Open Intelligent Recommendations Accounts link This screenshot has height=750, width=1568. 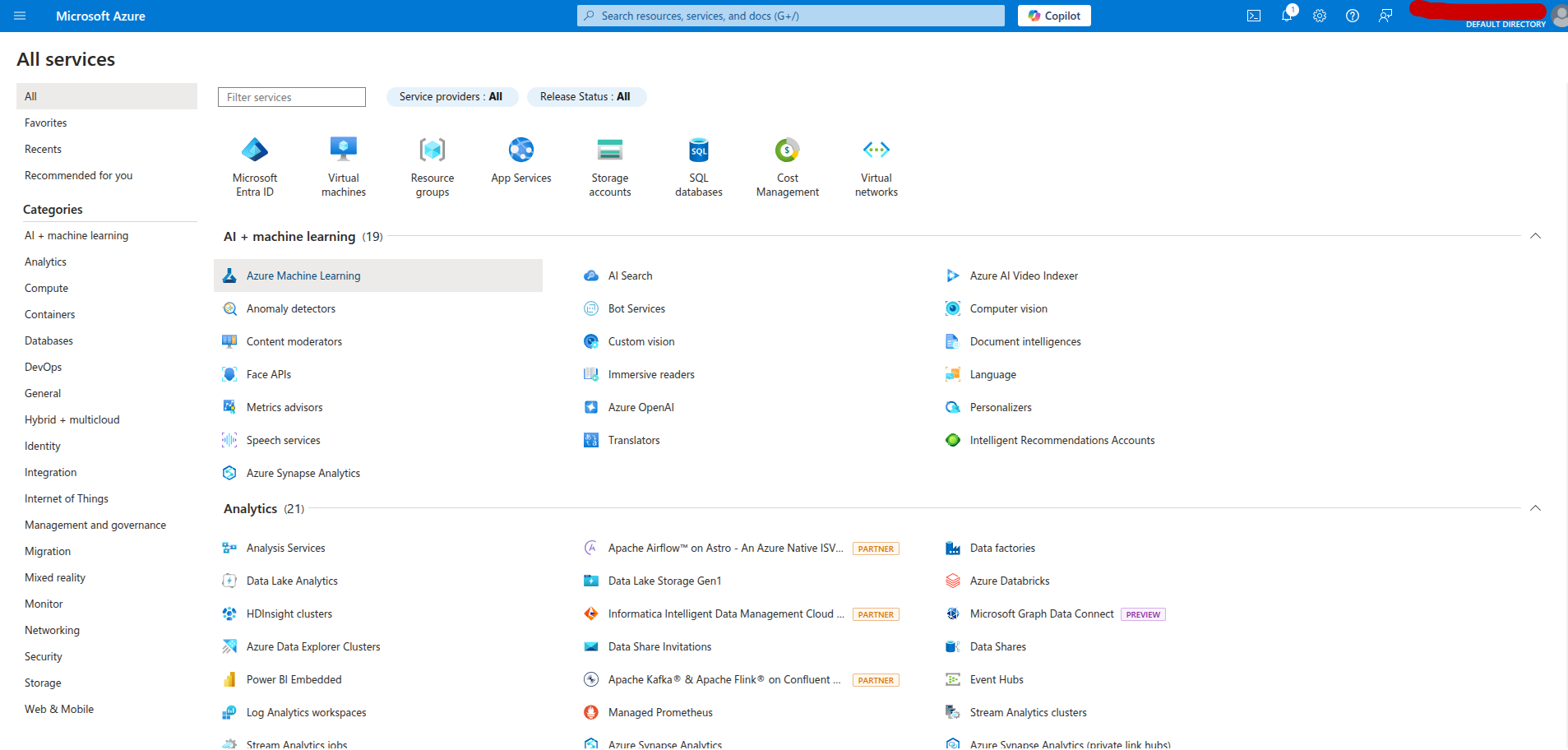point(1062,441)
